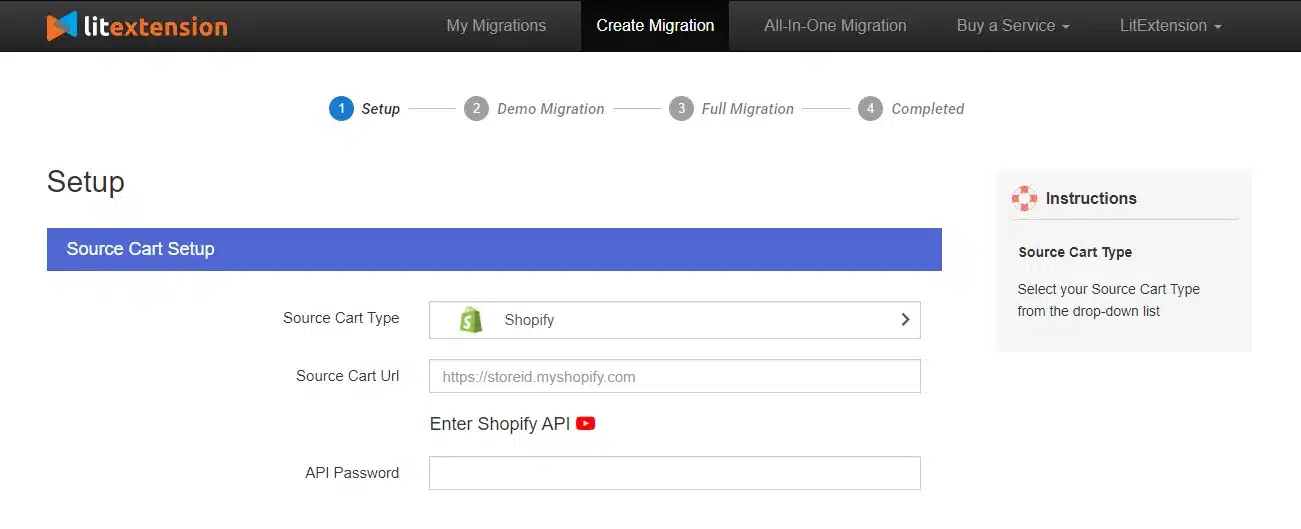Open the YouTube video icon link
This screenshot has height=529, width=1301.
(586, 424)
